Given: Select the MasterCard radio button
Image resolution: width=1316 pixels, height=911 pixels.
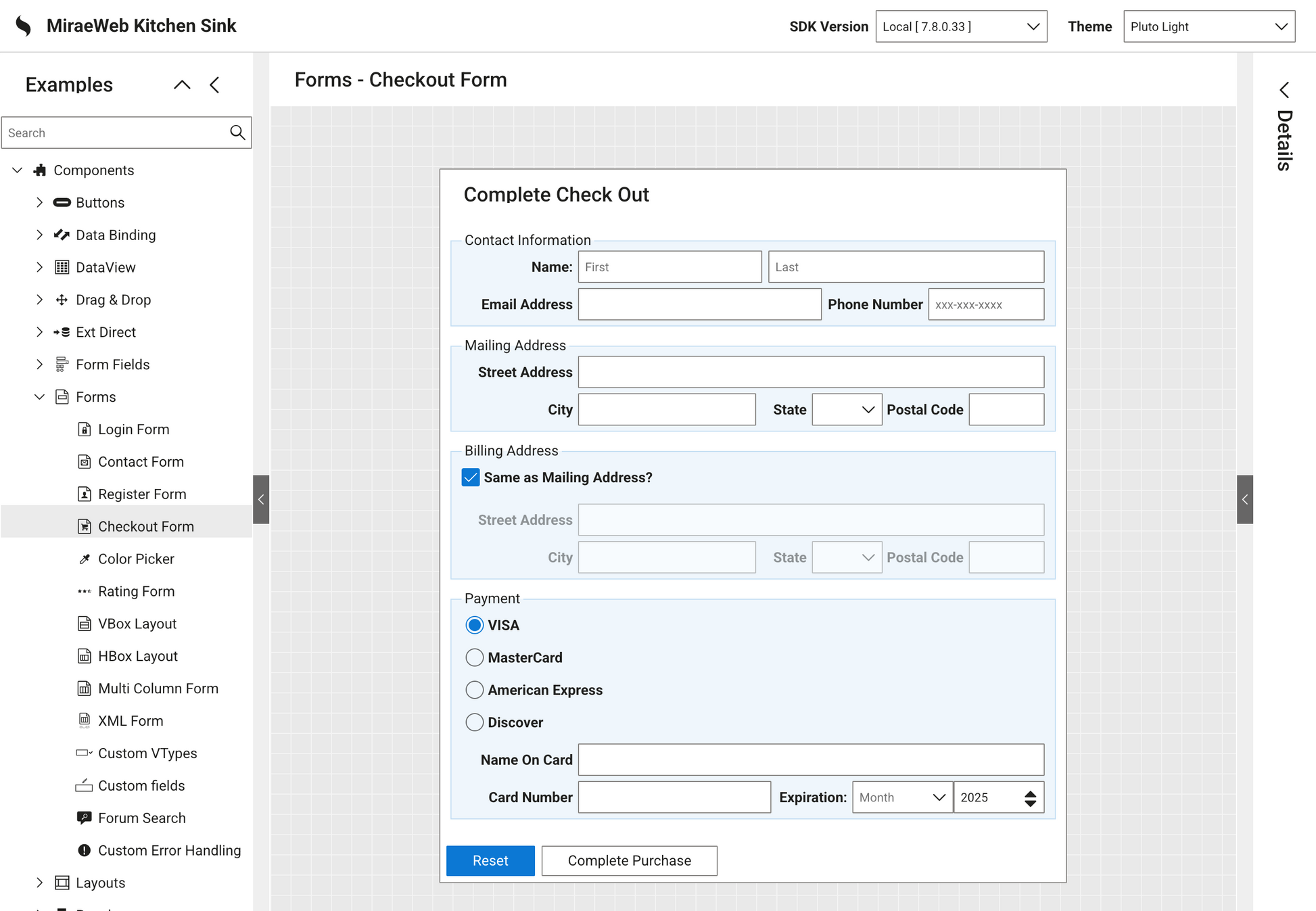Looking at the screenshot, I should tap(475, 658).
